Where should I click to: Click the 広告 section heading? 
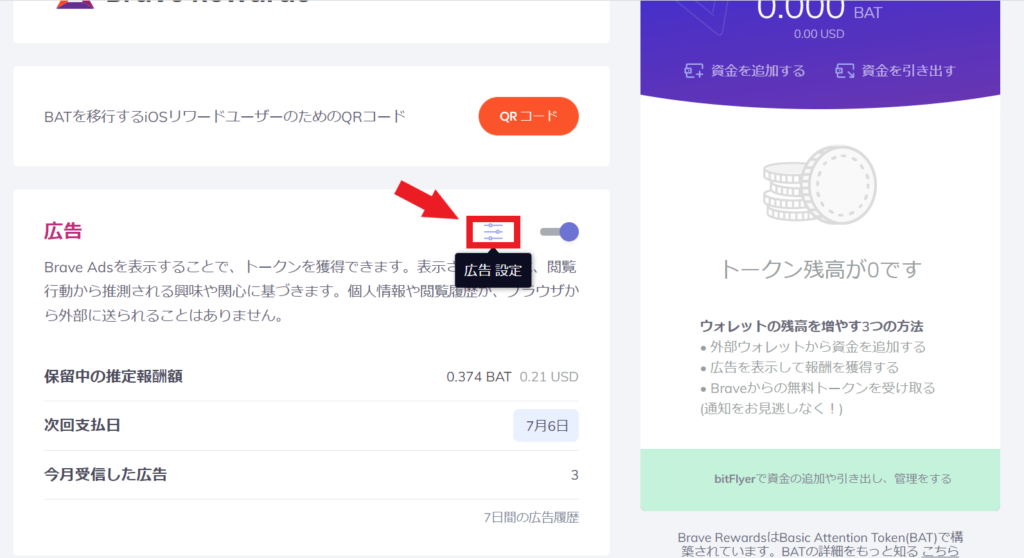coord(63,231)
